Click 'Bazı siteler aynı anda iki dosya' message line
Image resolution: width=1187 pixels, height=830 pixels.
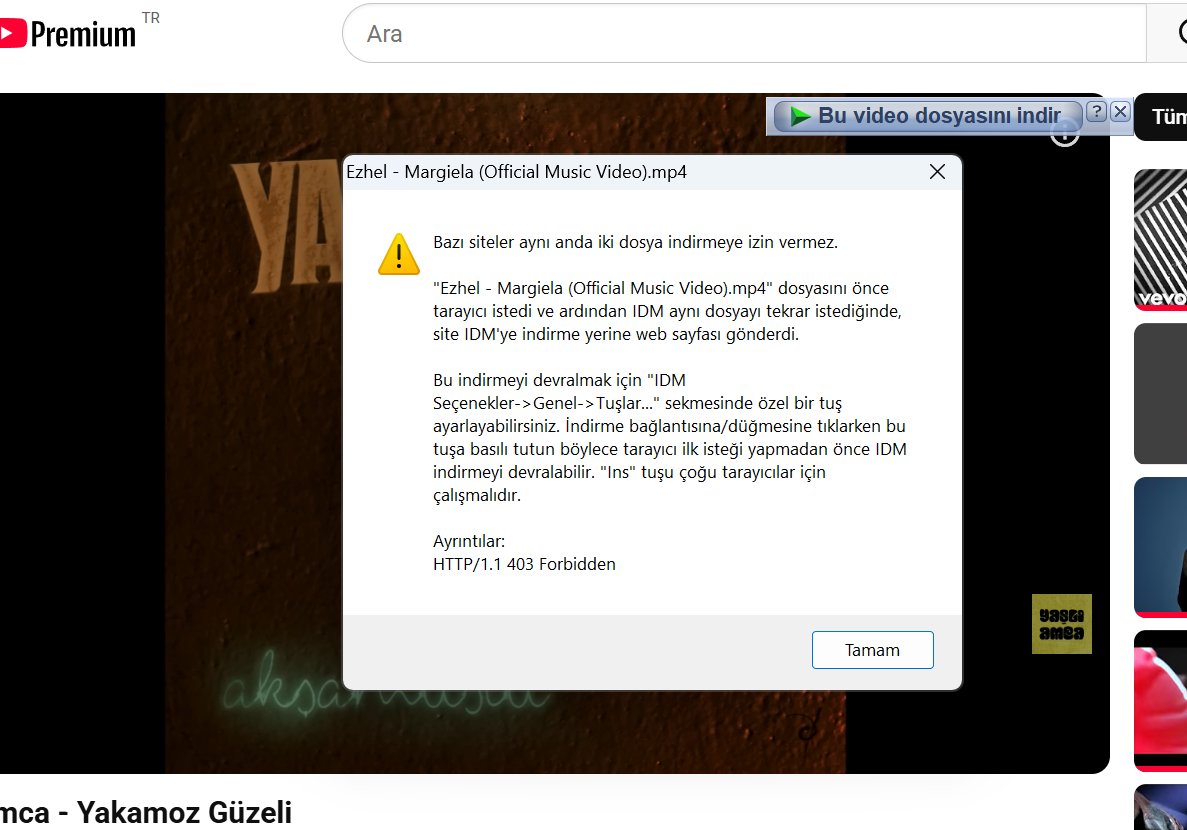coord(635,242)
